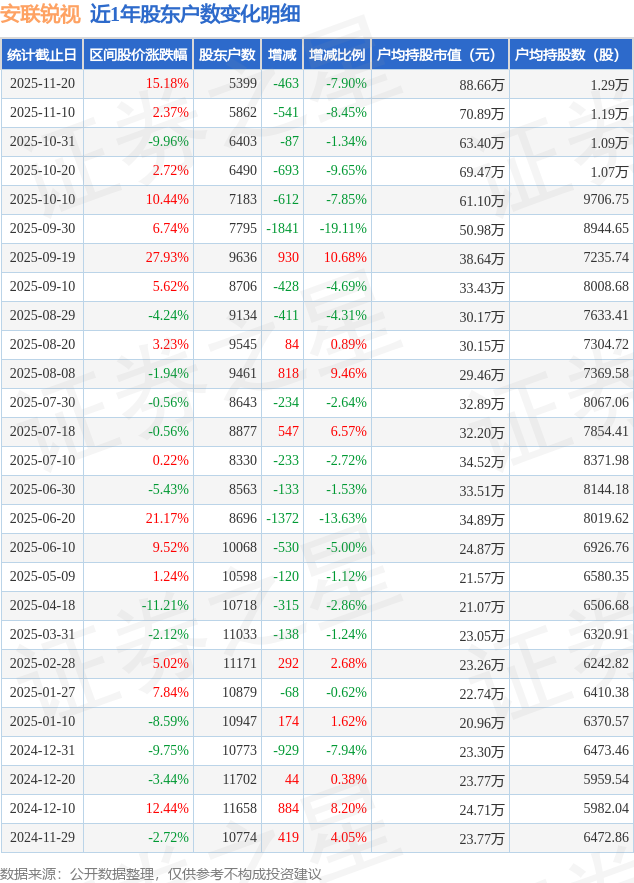Click the 数据来源 footer disclaimer text
The height and width of the screenshot is (883, 634).
click(161, 873)
